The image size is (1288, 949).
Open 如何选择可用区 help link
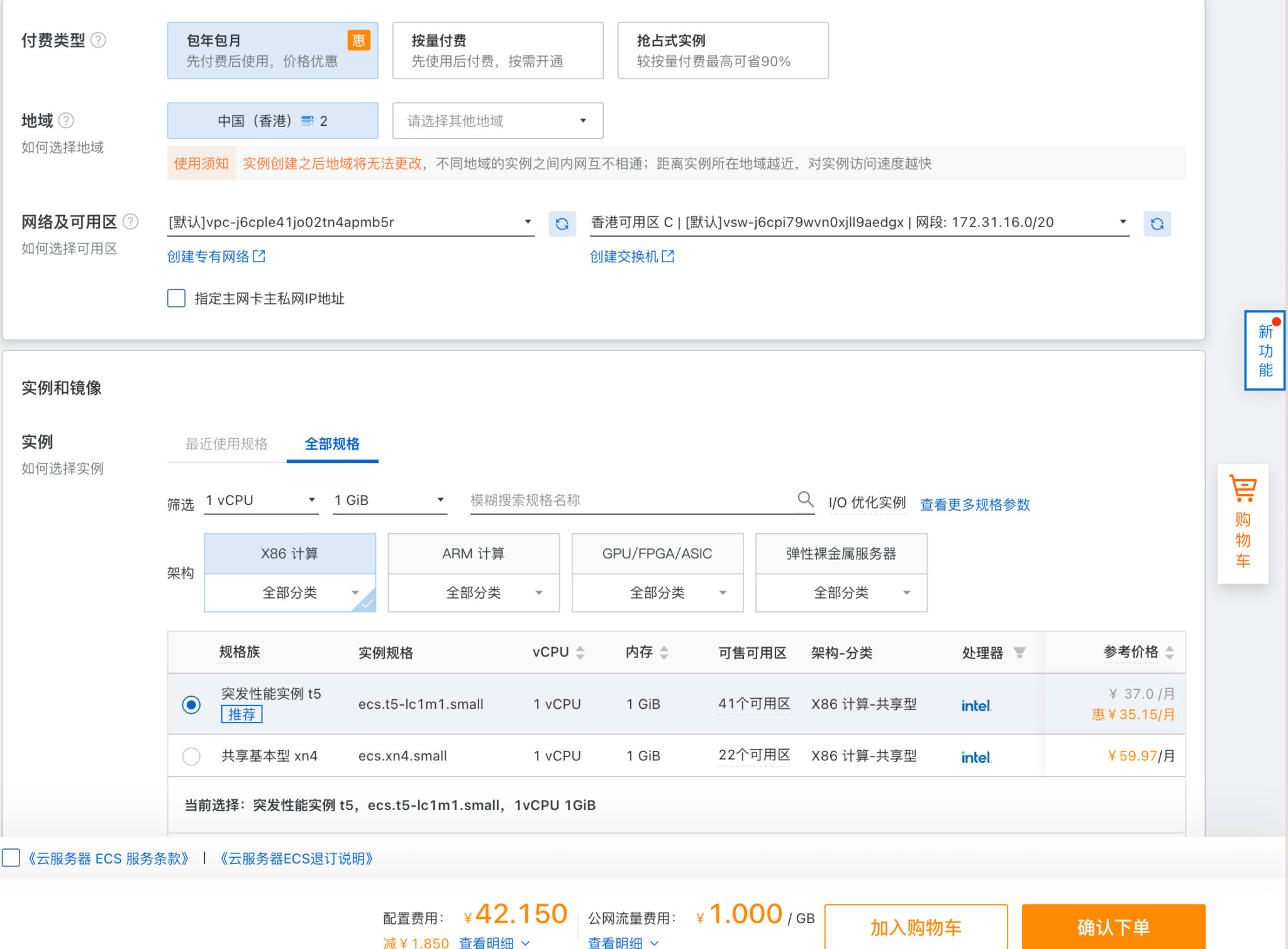(x=69, y=248)
